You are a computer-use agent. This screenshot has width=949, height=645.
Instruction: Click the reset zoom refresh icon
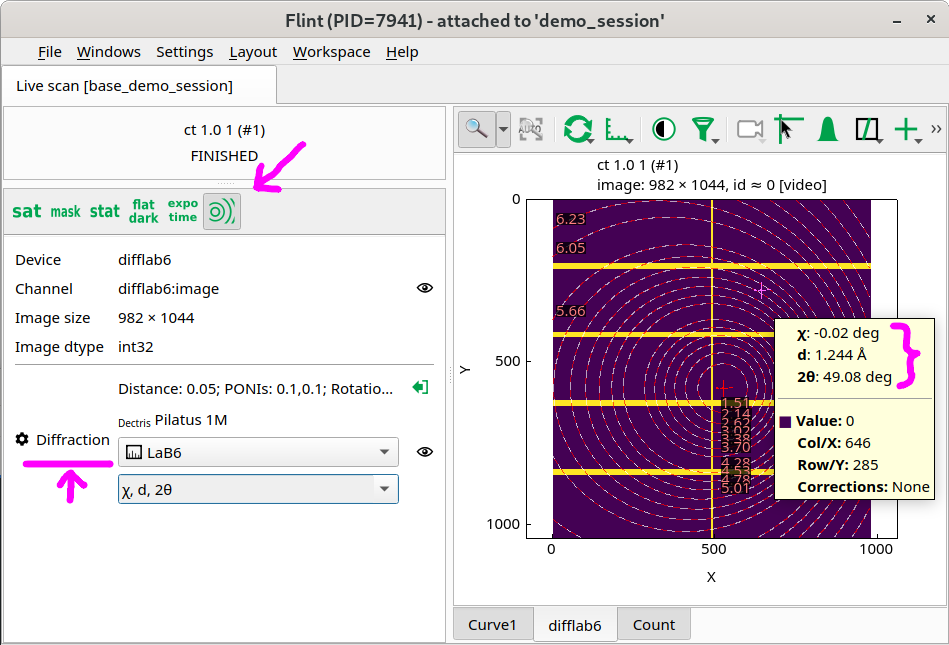point(578,129)
